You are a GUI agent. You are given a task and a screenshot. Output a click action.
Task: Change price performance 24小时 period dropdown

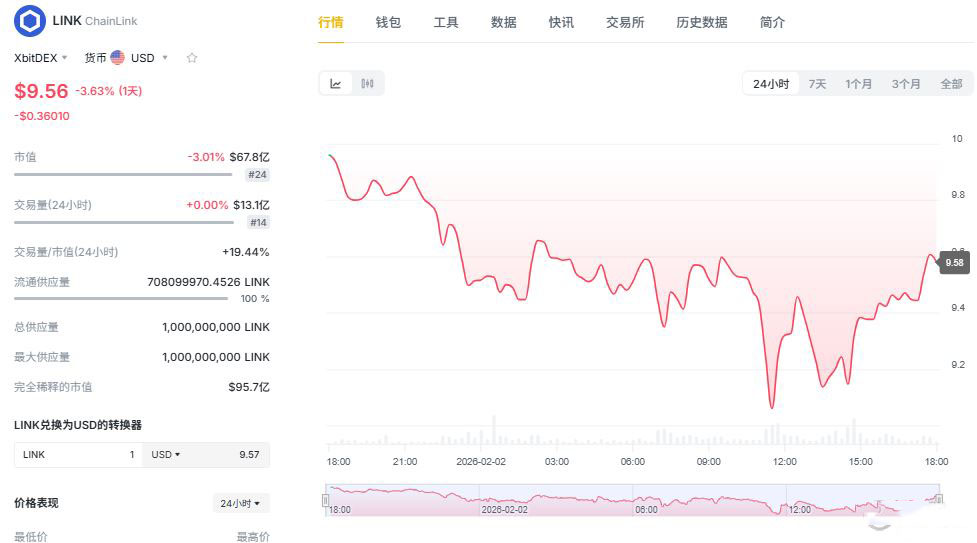click(x=240, y=504)
